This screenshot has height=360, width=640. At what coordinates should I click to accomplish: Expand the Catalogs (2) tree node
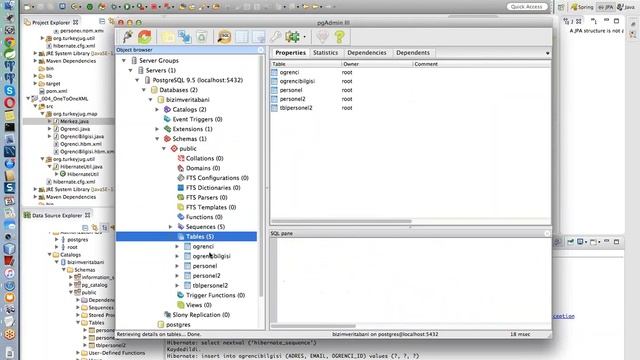[157, 109]
